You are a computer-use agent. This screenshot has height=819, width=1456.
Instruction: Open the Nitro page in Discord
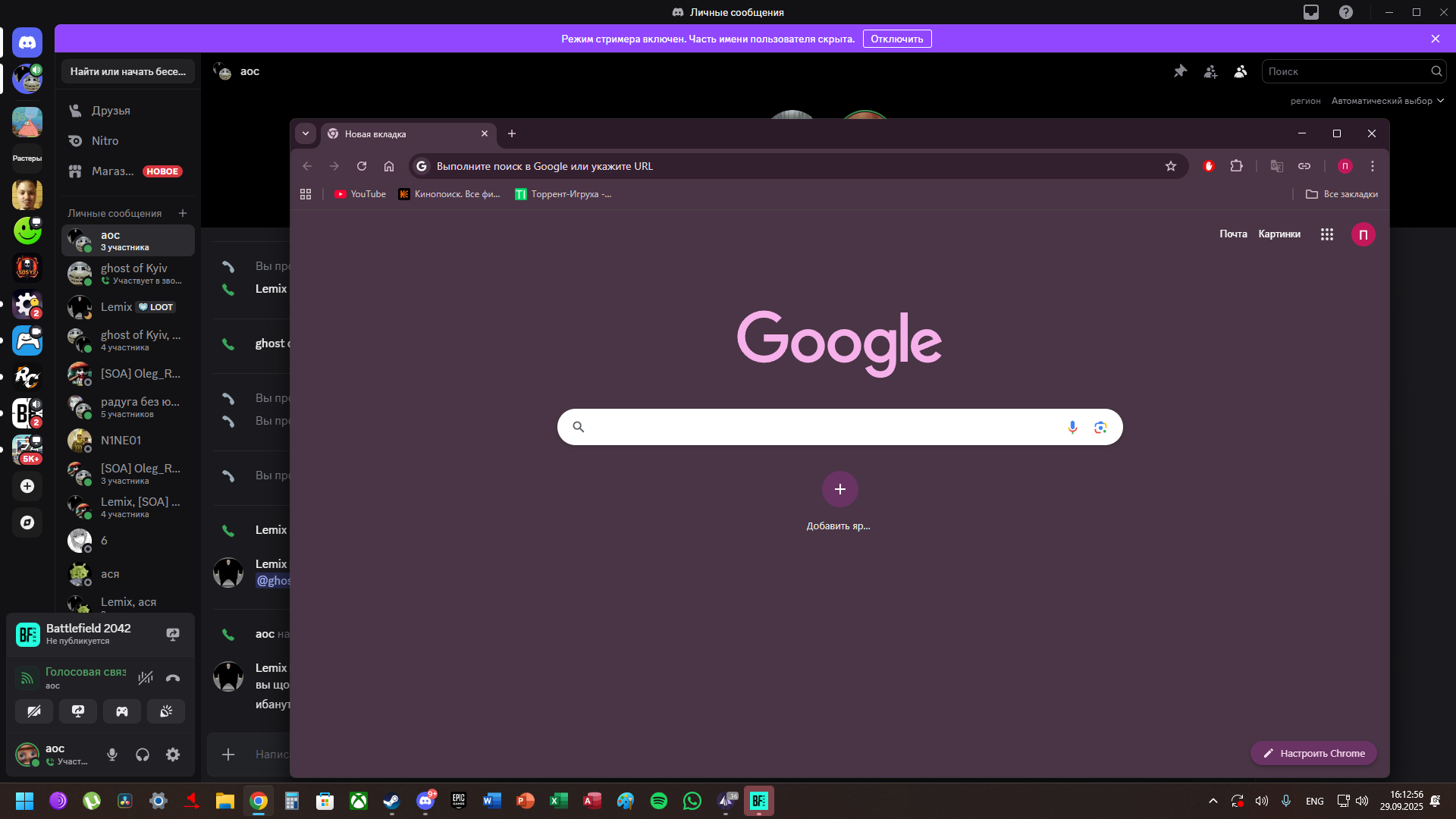tap(128, 141)
